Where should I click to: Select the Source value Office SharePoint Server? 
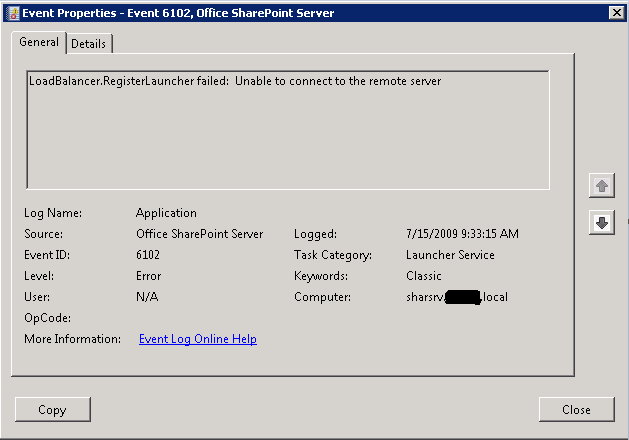pos(200,234)
